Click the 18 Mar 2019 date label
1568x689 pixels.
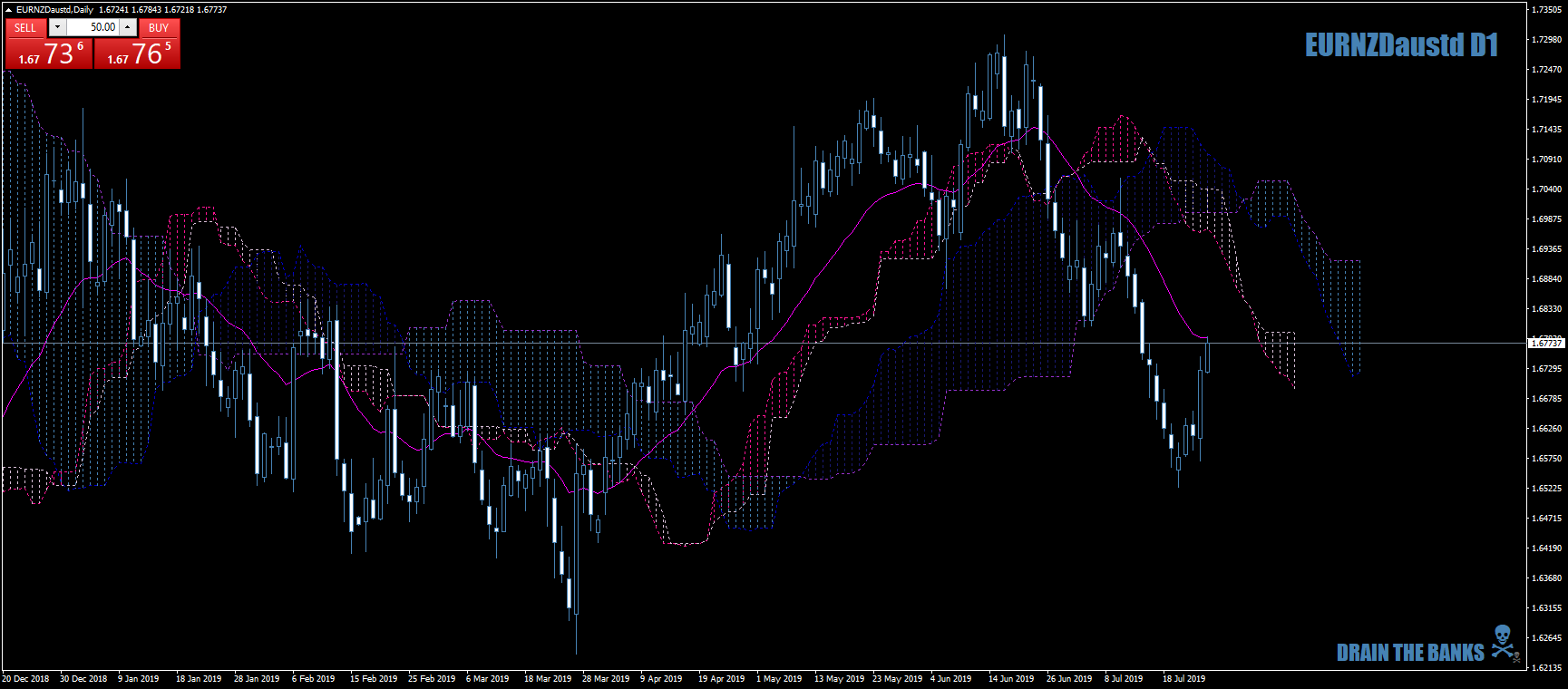pyautogui.click(x=548, y=678)
